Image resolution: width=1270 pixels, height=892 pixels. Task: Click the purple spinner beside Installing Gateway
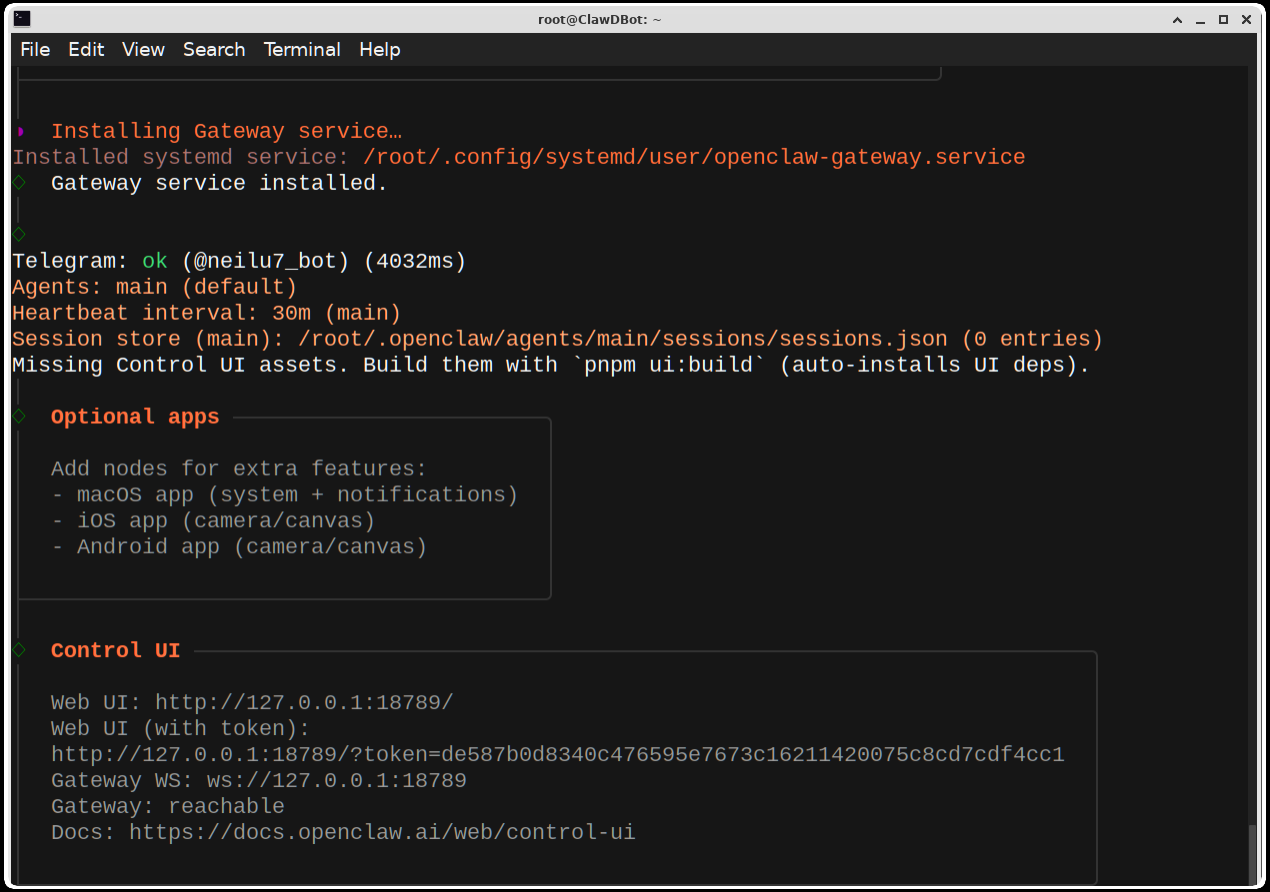[x=20, y=131]
